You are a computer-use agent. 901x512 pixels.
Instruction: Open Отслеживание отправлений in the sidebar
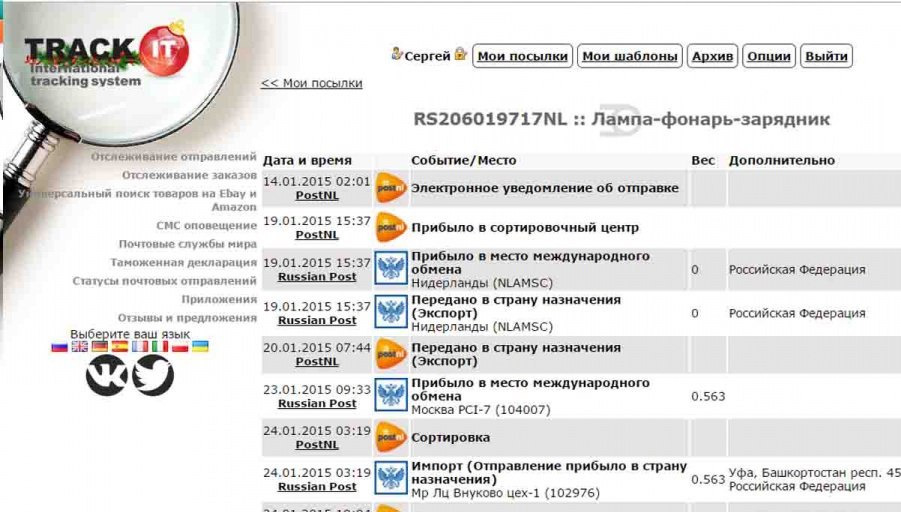point(174,157)
